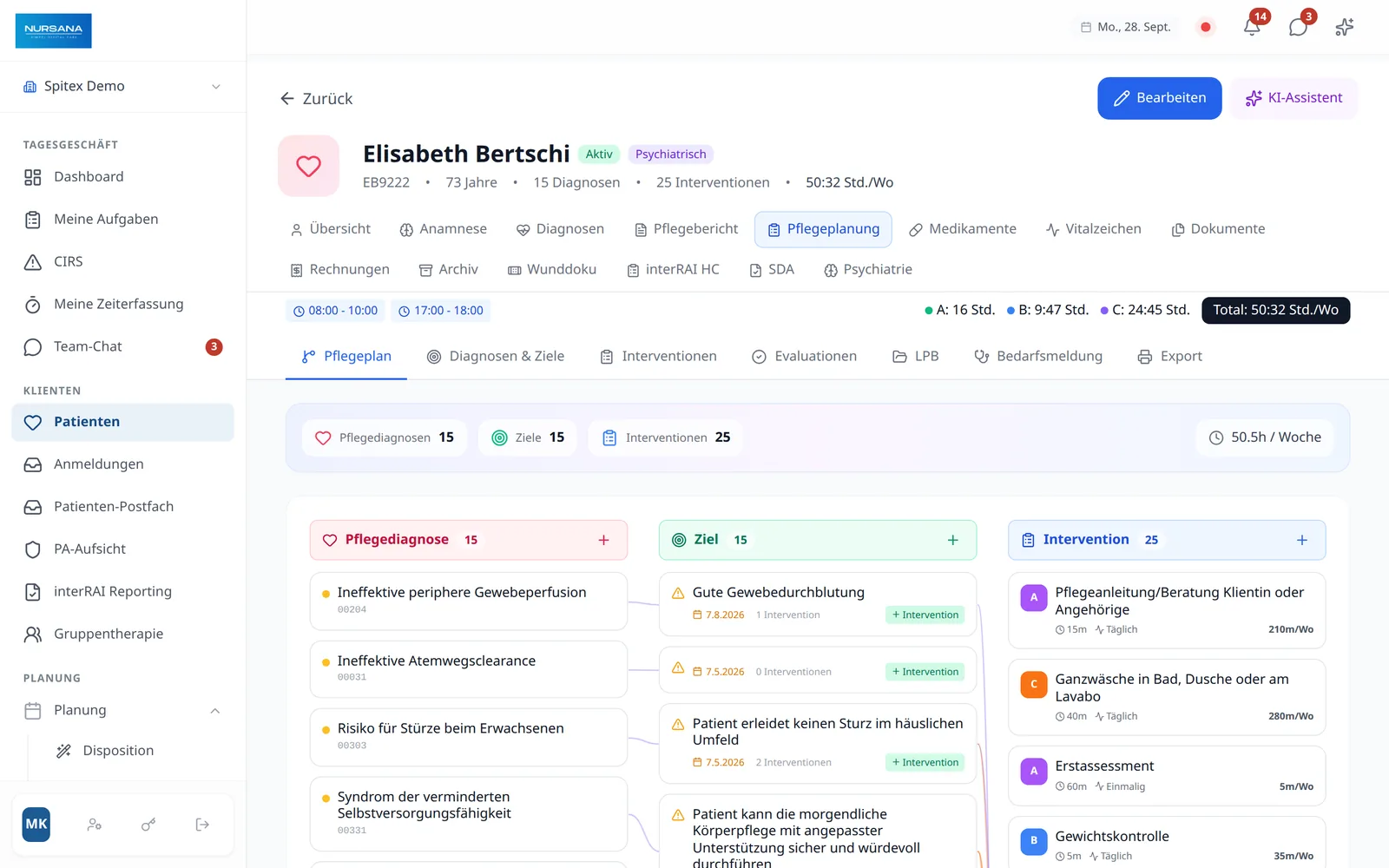Open the notifications bell icon

pyautogui.click(x=1252, y=27)
